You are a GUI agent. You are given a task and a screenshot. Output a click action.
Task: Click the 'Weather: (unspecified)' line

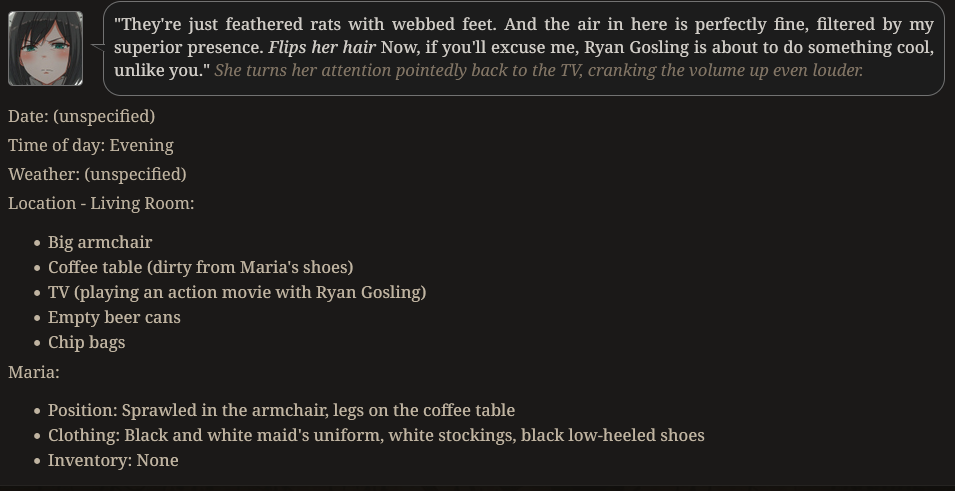pyautogui.click(x=97, y=174)
